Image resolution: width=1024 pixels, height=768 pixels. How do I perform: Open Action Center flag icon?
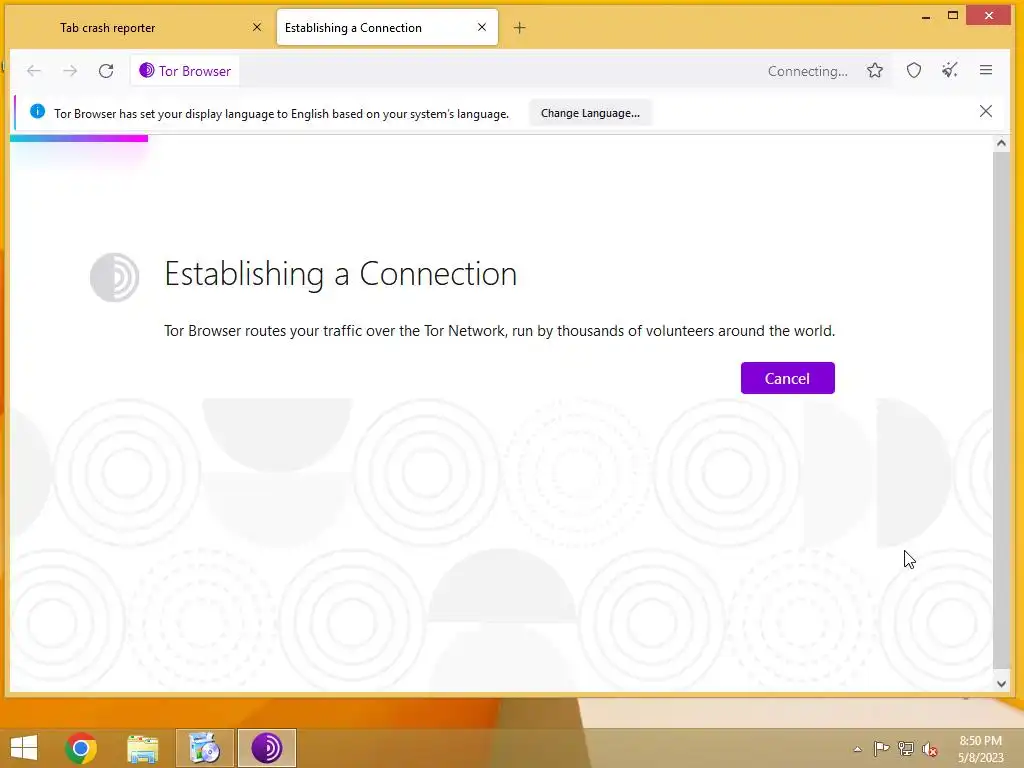pos(881,748)
